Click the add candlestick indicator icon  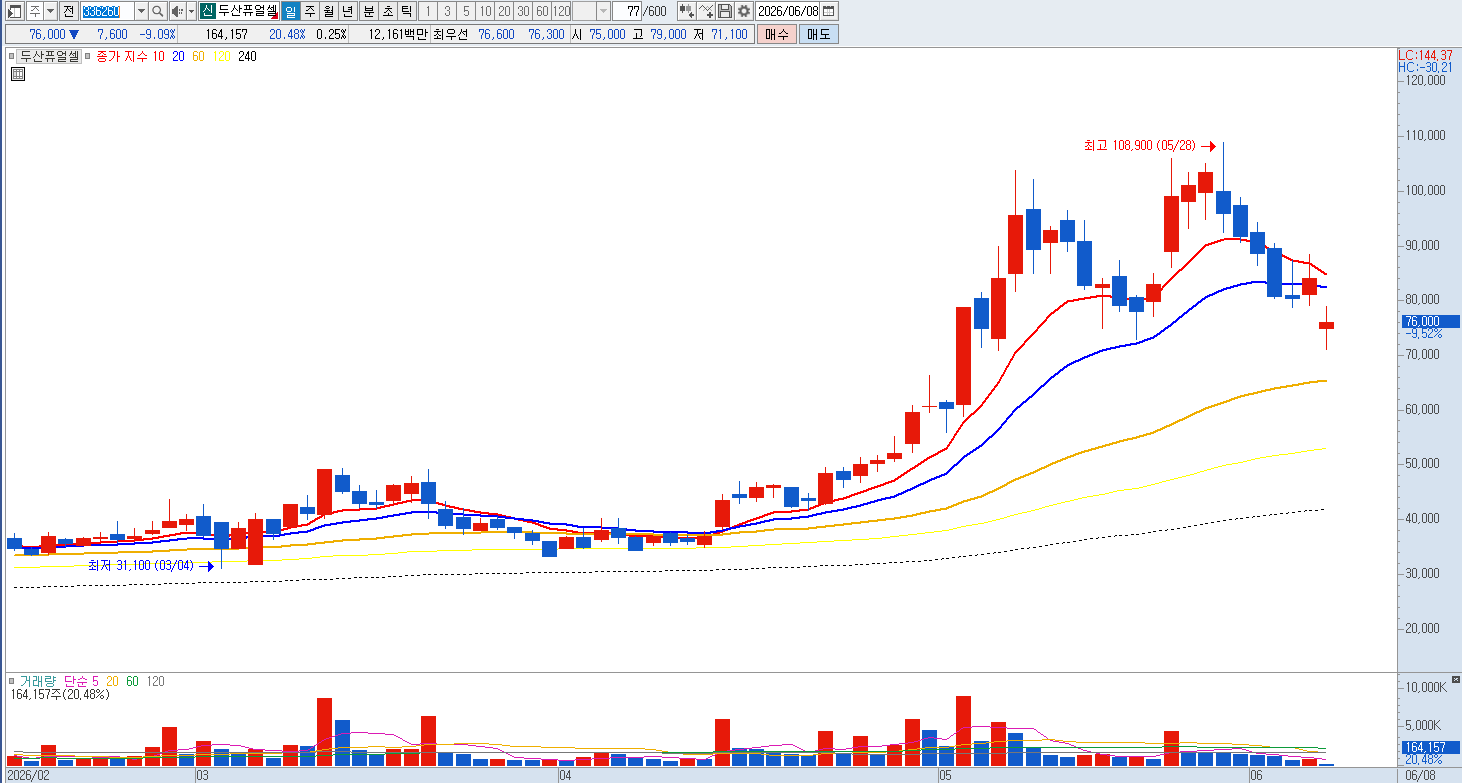tap(687, 11)
